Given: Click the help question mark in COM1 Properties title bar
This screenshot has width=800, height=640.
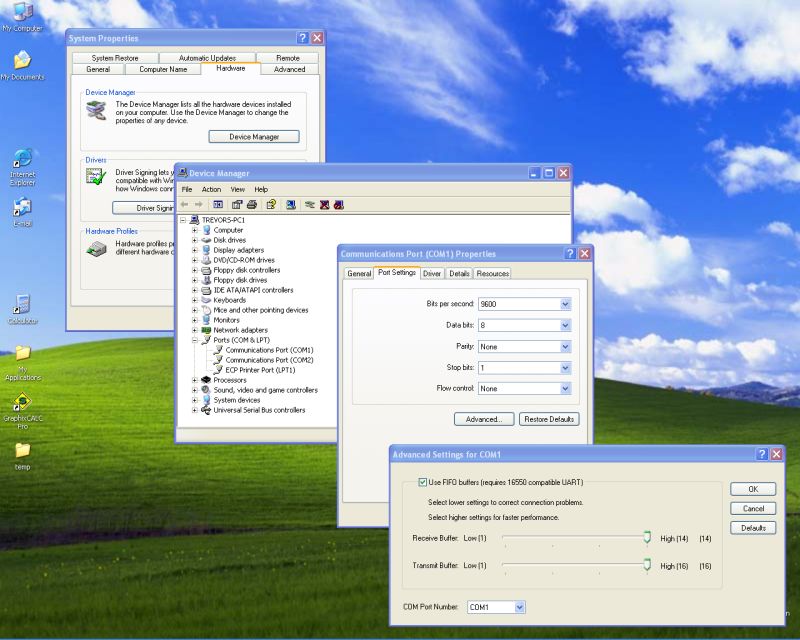Looking at the screenshot, I should coord(570,253).
